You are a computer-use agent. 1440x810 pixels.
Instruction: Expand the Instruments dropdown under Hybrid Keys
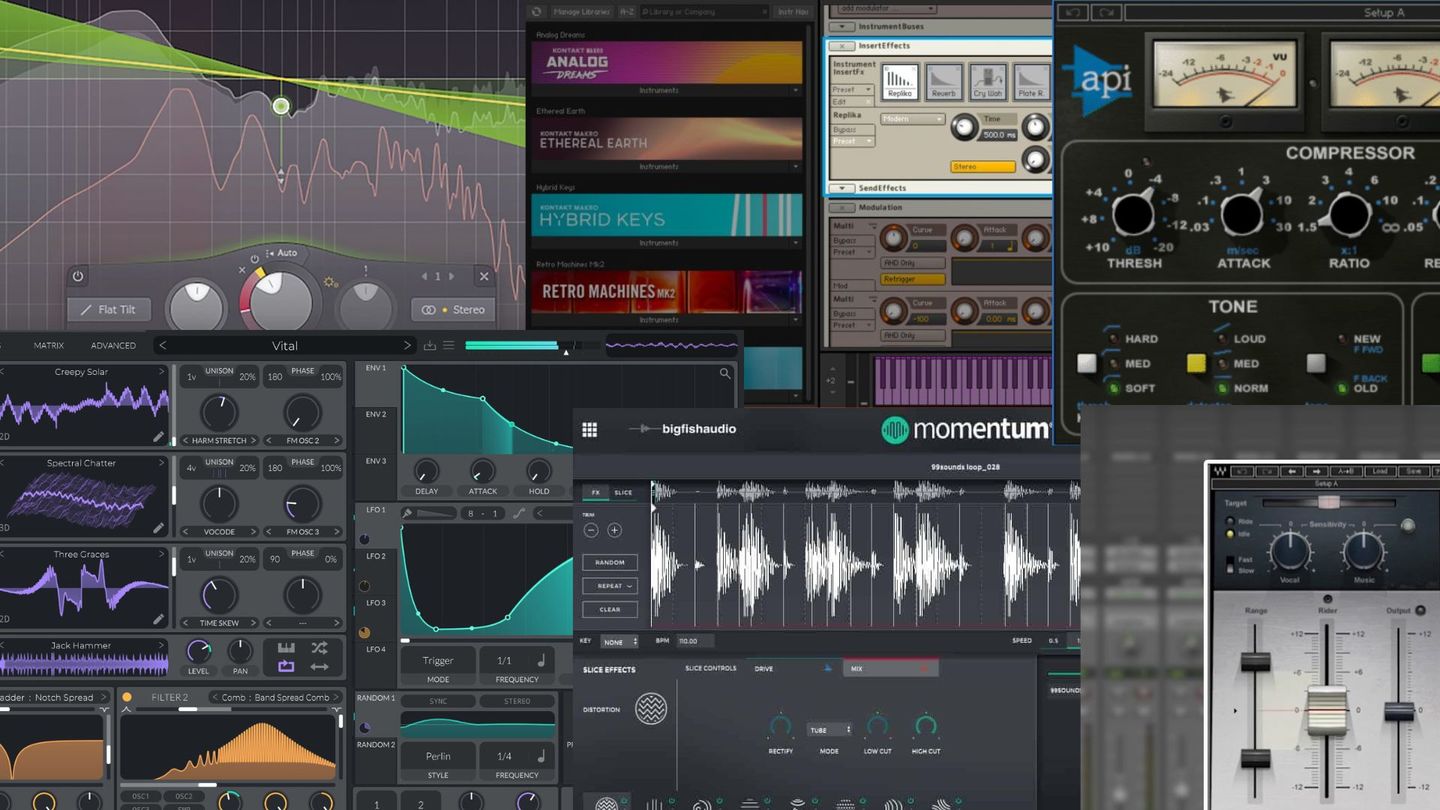[x=796, y=243]
